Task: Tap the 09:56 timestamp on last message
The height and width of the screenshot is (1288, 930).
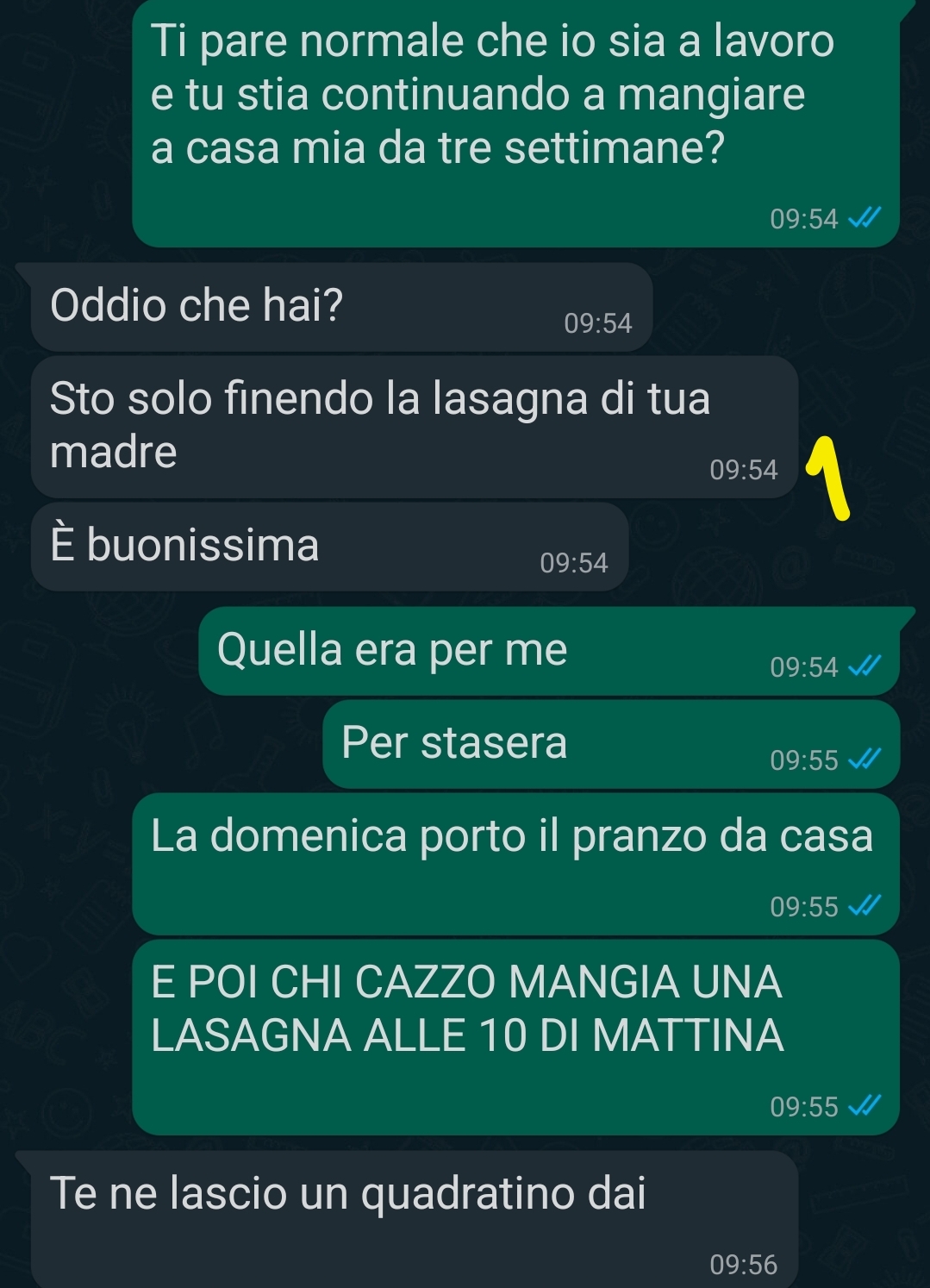Action: 743,1265
